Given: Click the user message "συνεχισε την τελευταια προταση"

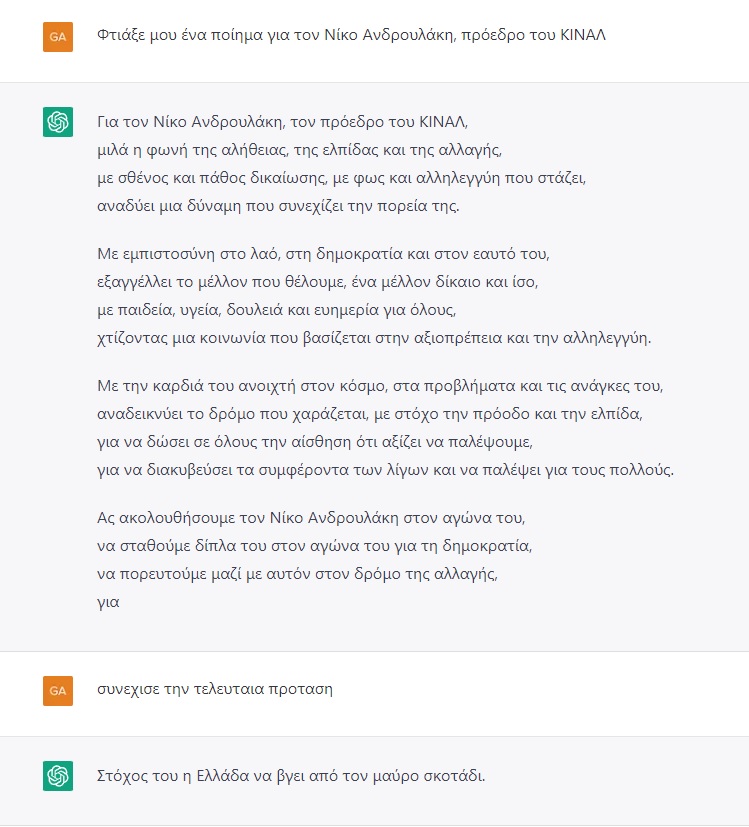Looking at the screenshot, I should point(215,689).
